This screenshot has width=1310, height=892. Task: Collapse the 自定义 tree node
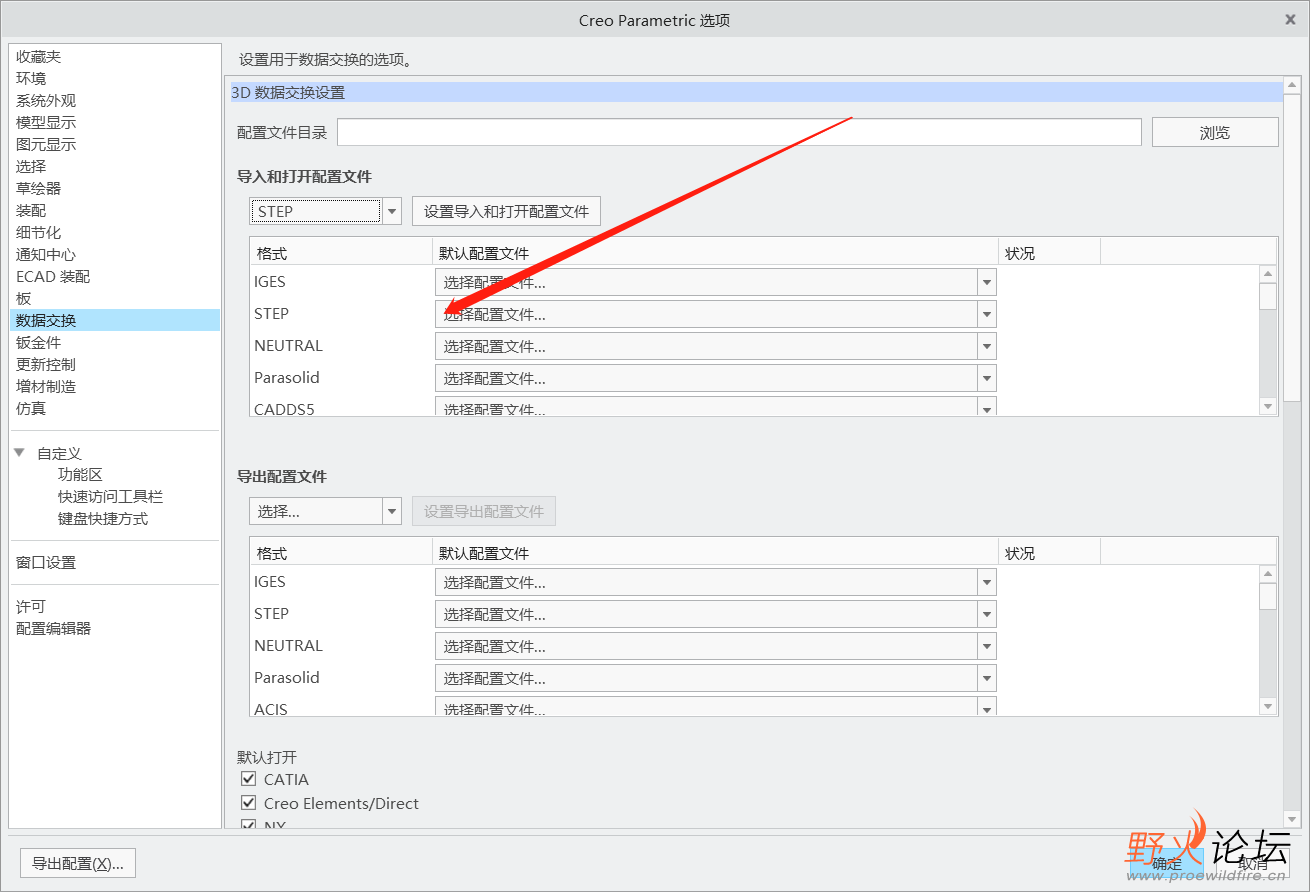(x=19, y=453)
